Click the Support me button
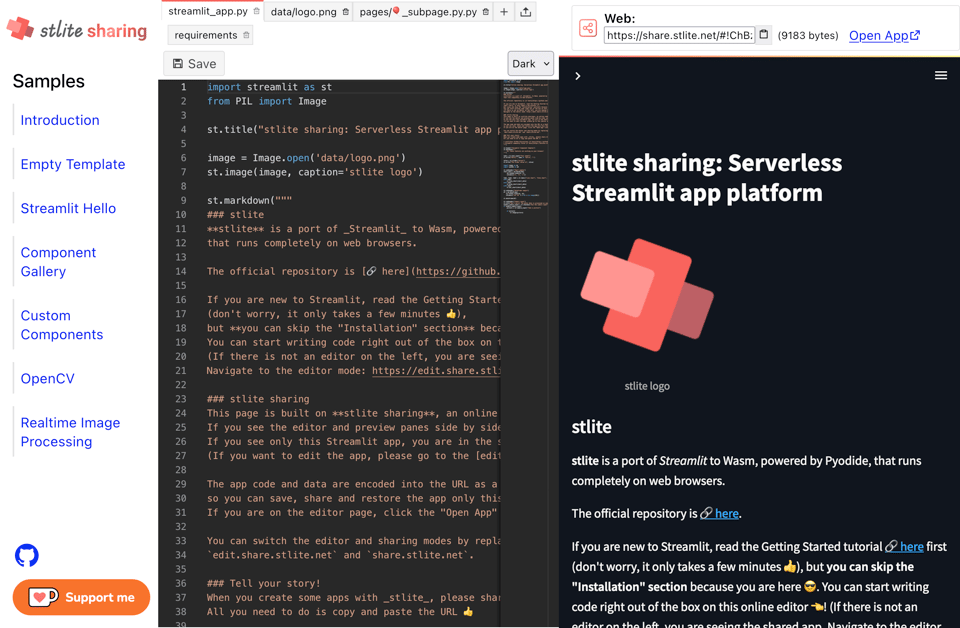Viewport: 960px width, 628px height. click(x=81, y=597)
